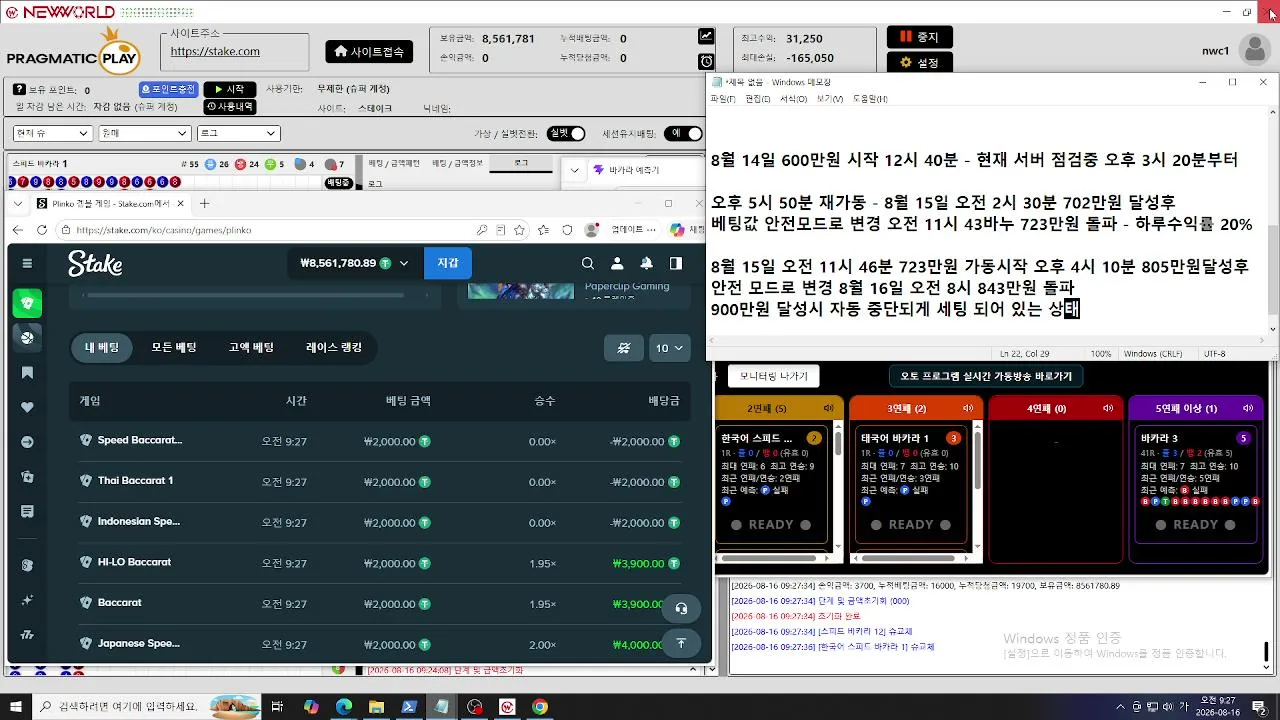Image resolution: width=1280 pixels, height=720 pixels.
Task: Open the Stake notifications bell
Action: [647, 263]
